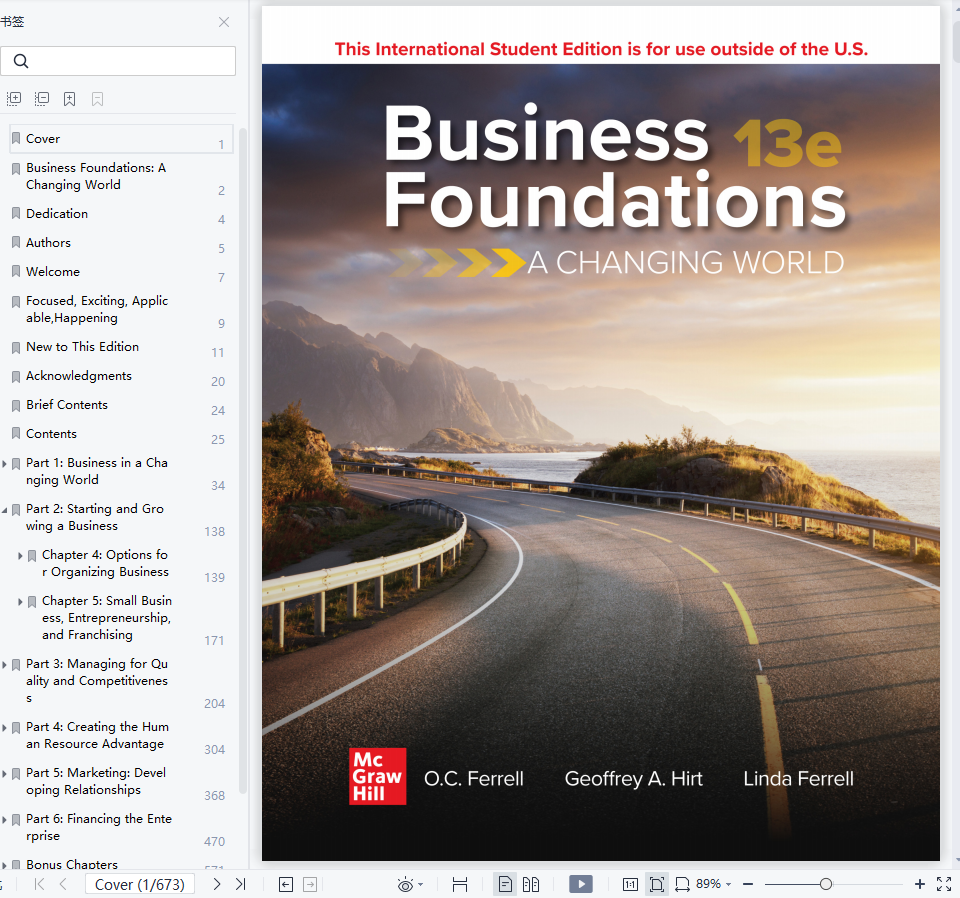The image size is (960, 898).
Task: Zoom in with the plus button
Action: tap(920, 884)
